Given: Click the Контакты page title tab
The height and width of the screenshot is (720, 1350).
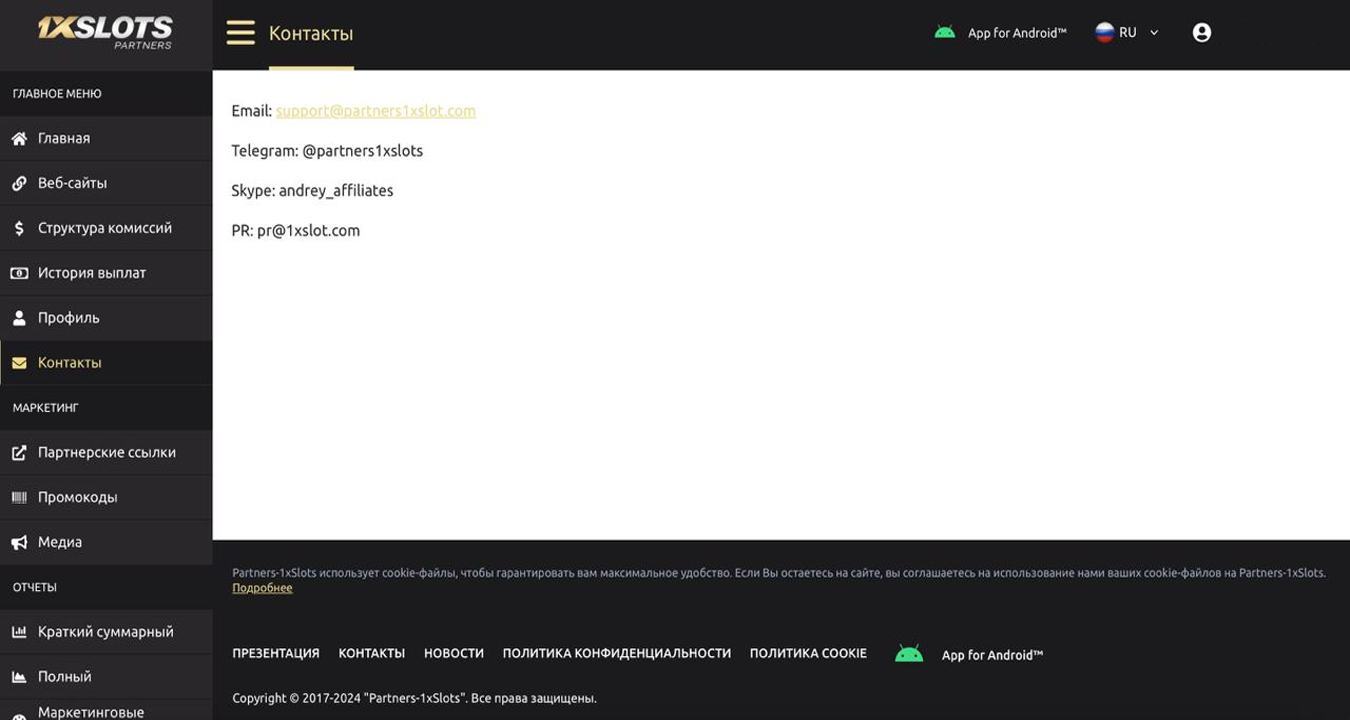Looking at the screenshot, I should [x=311, y=34].
